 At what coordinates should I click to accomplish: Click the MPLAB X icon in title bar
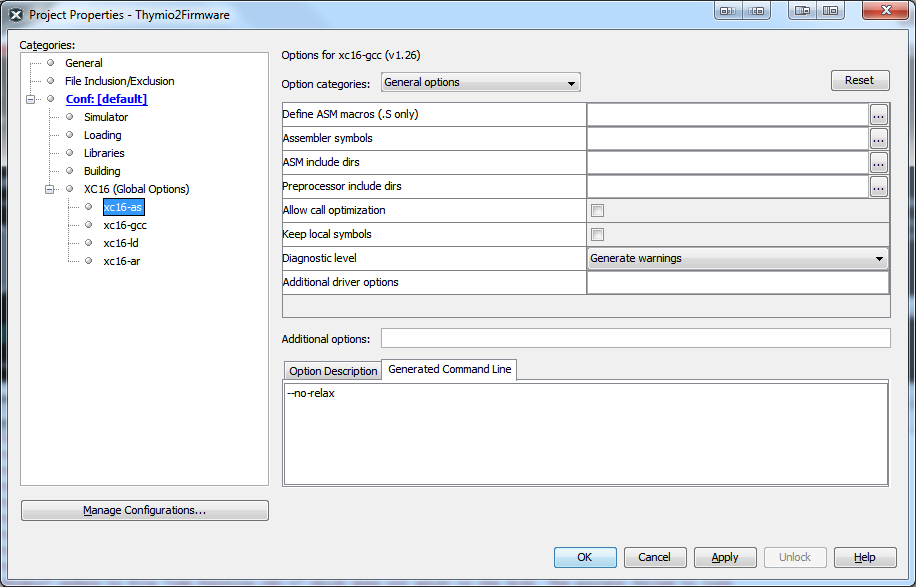click(x=16, y=15)
